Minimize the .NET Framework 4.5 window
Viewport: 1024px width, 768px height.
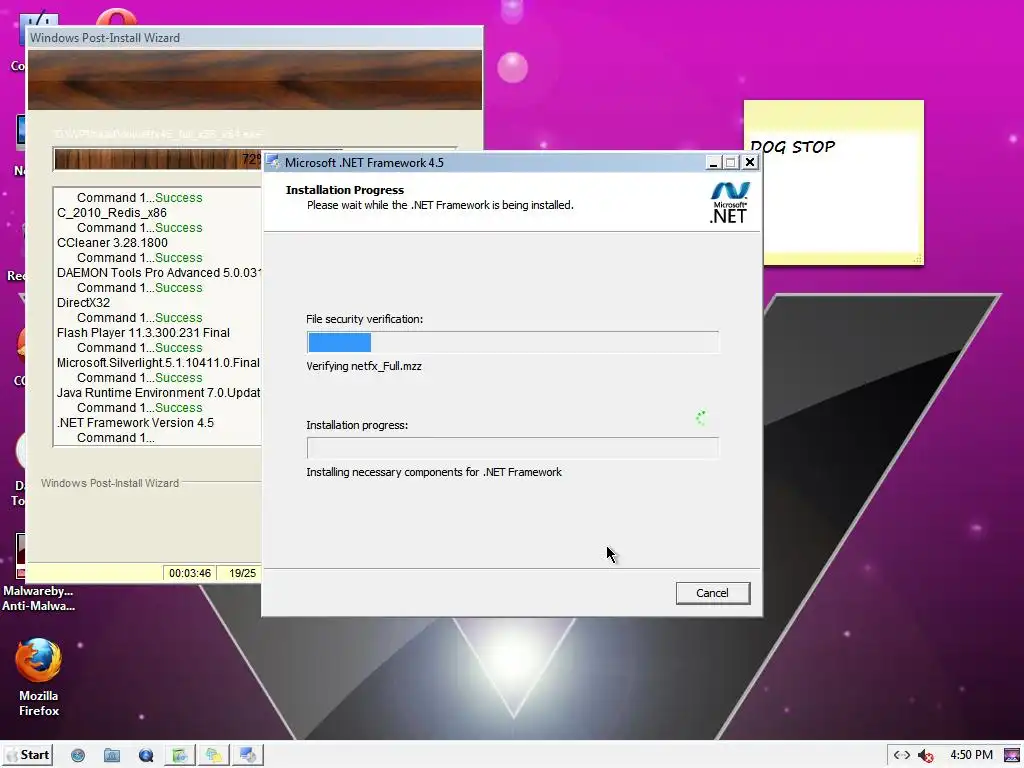713,163
